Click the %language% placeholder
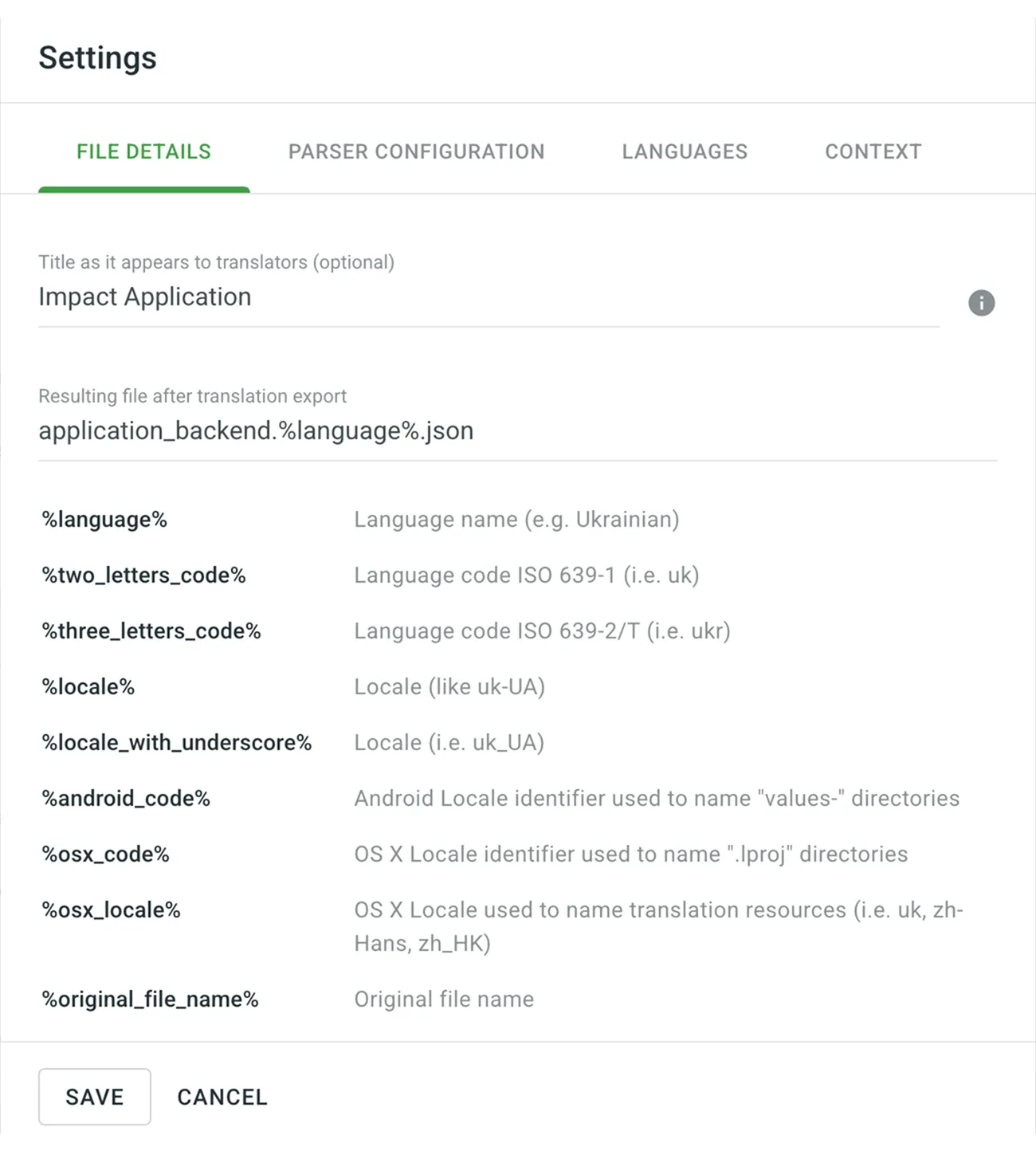 [x=104, y=520]
